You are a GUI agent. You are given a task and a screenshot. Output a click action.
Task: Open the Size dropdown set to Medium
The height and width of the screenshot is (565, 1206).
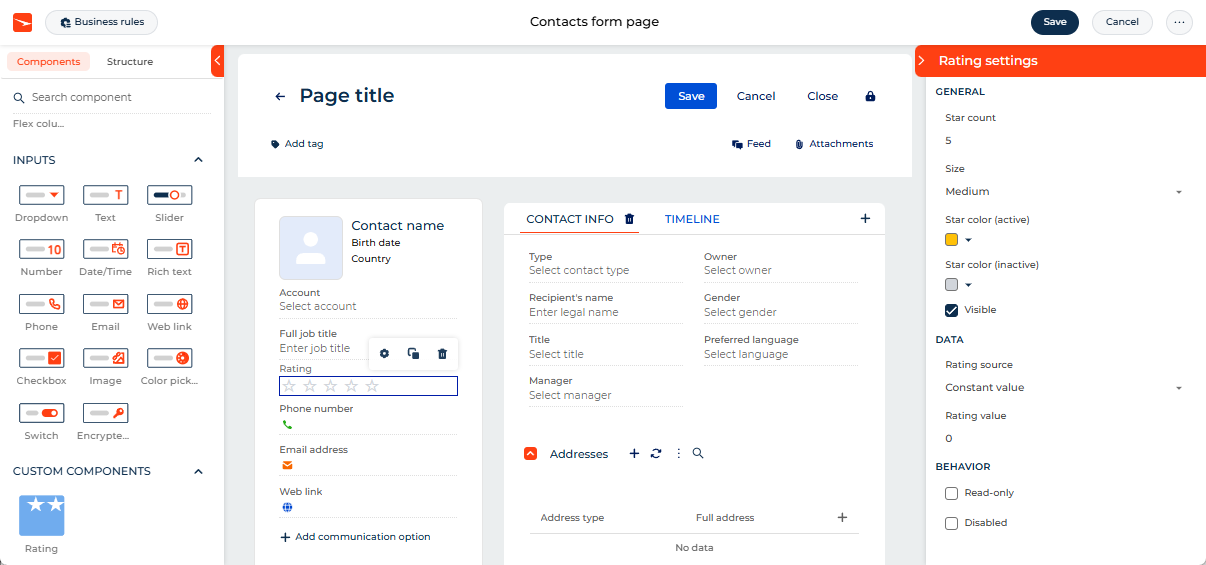coord(1064,191)
